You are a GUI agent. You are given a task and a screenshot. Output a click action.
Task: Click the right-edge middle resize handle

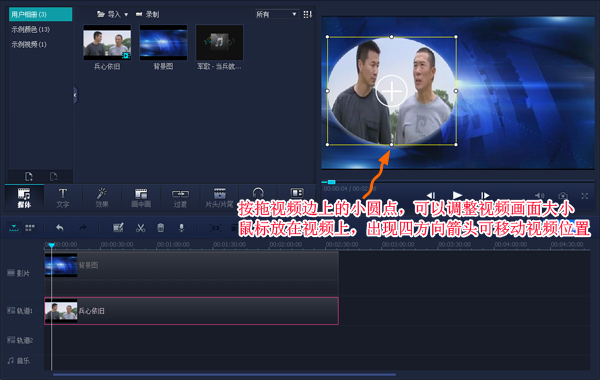click(456, 91)
